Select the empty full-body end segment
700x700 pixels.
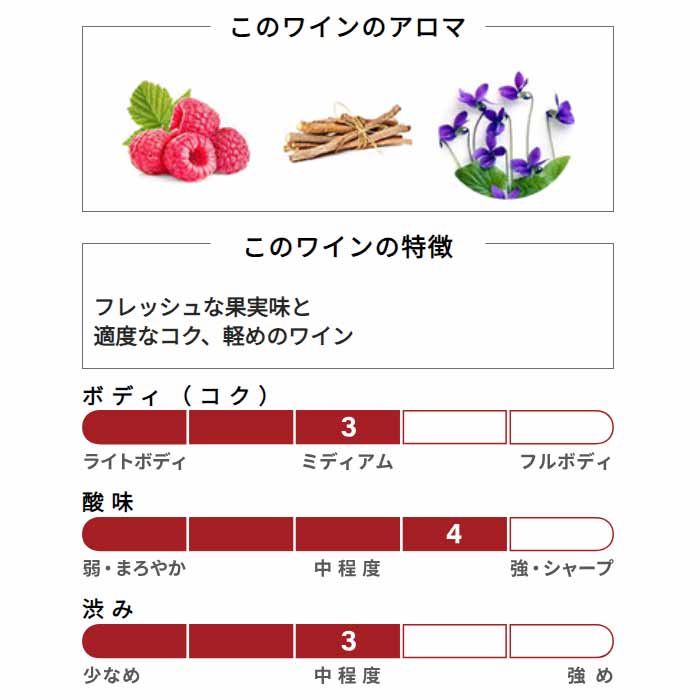click(x=562, y=427)
